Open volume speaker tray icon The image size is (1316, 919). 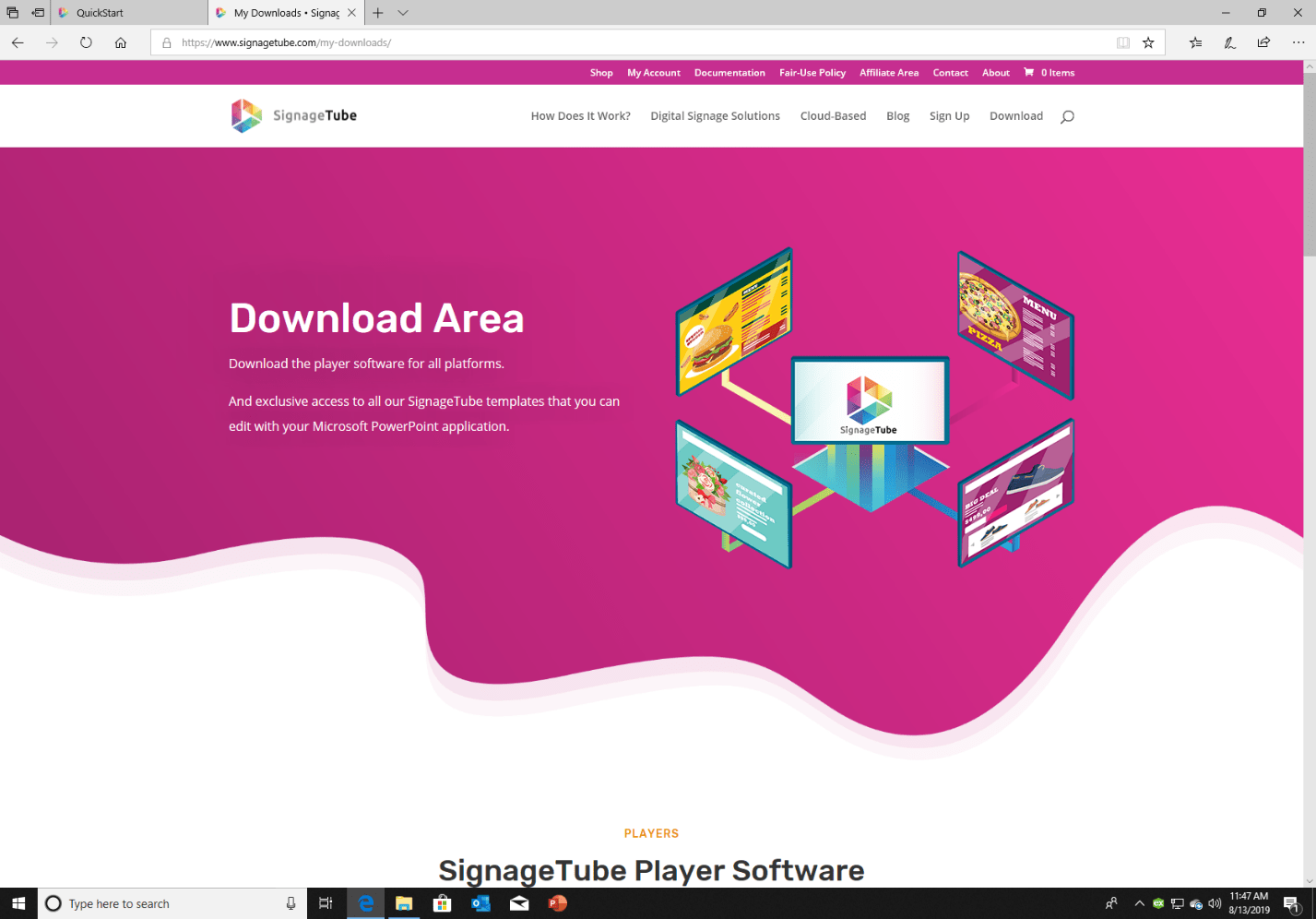click(x=1215, y=903)
